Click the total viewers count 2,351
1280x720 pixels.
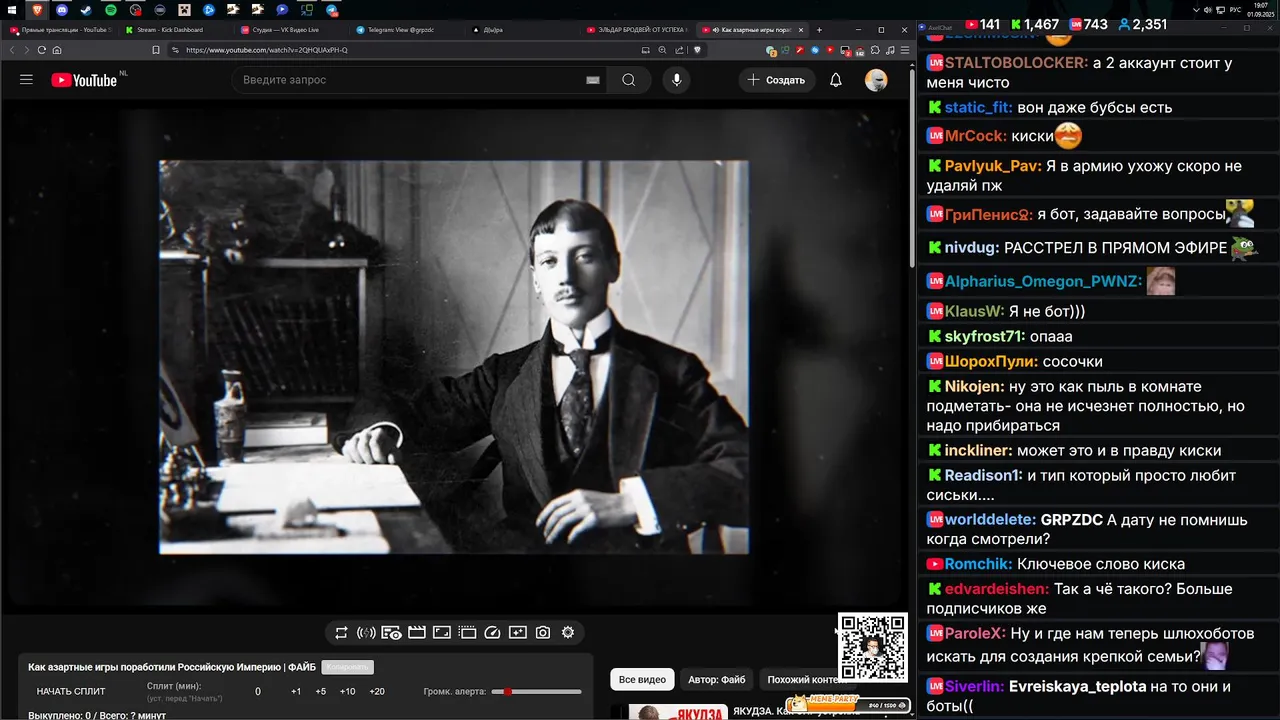pyautogui.click(x=1142, y=24)
